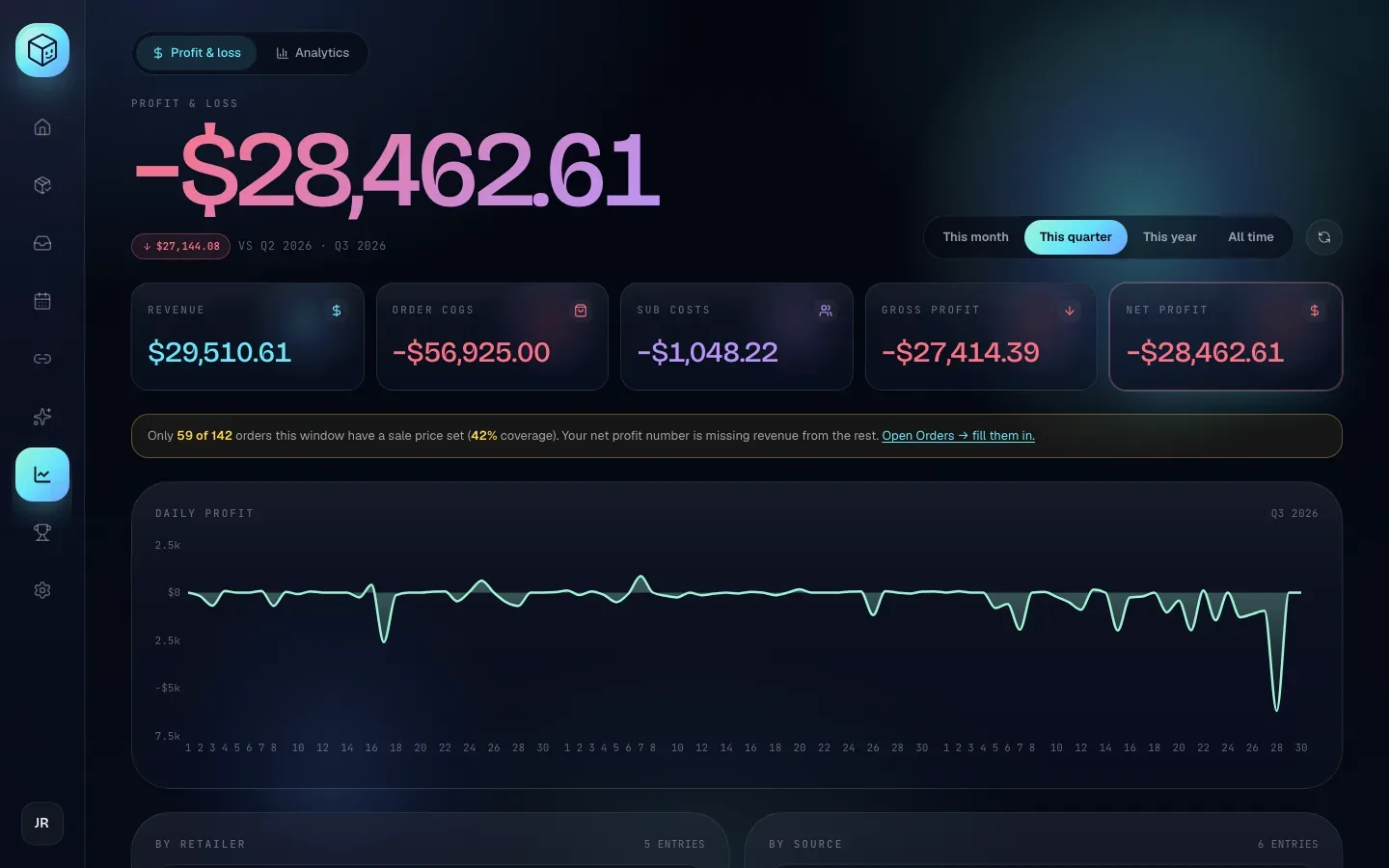Click the cube app logo

coord(42,50)
